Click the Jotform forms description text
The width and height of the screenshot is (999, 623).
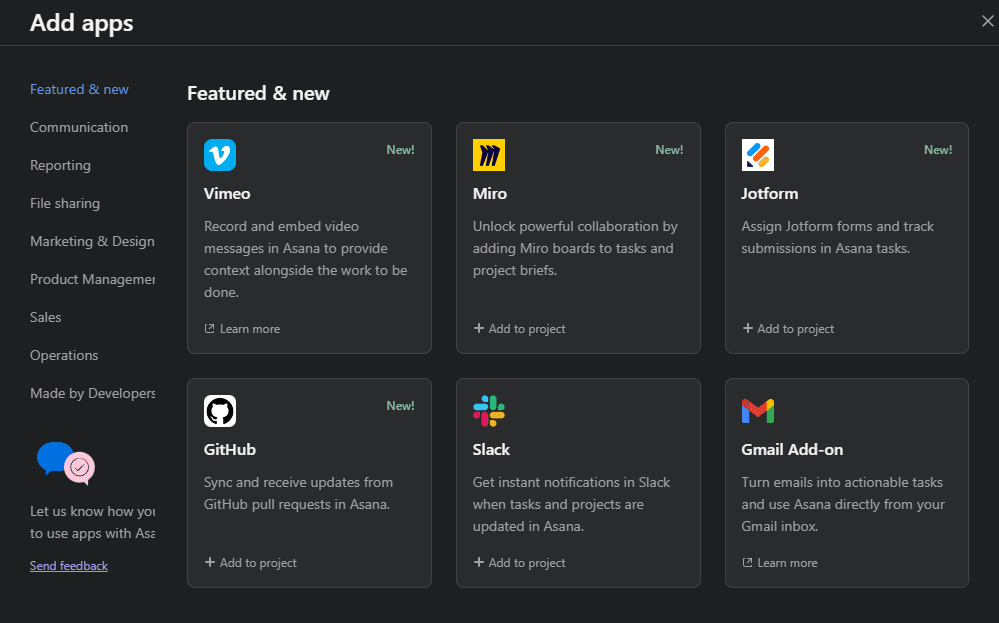pos(838,238)
